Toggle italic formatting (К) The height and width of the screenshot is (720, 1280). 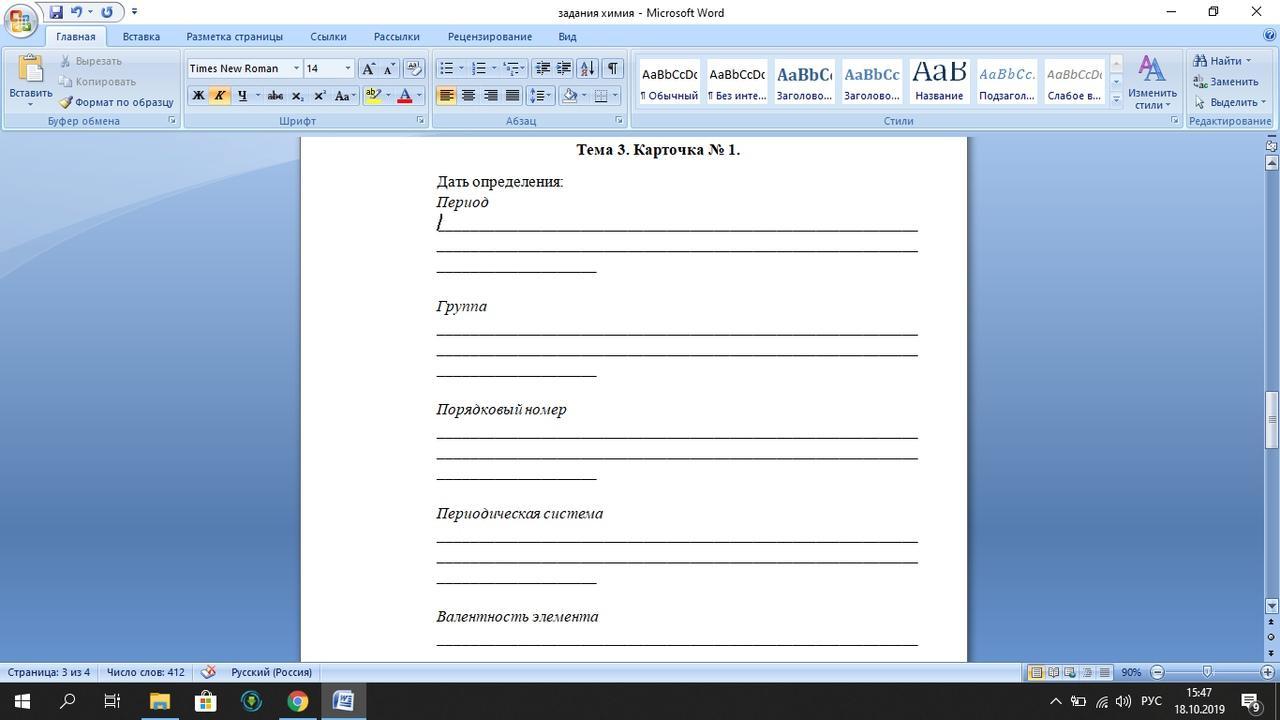click(x=219, y=96)
